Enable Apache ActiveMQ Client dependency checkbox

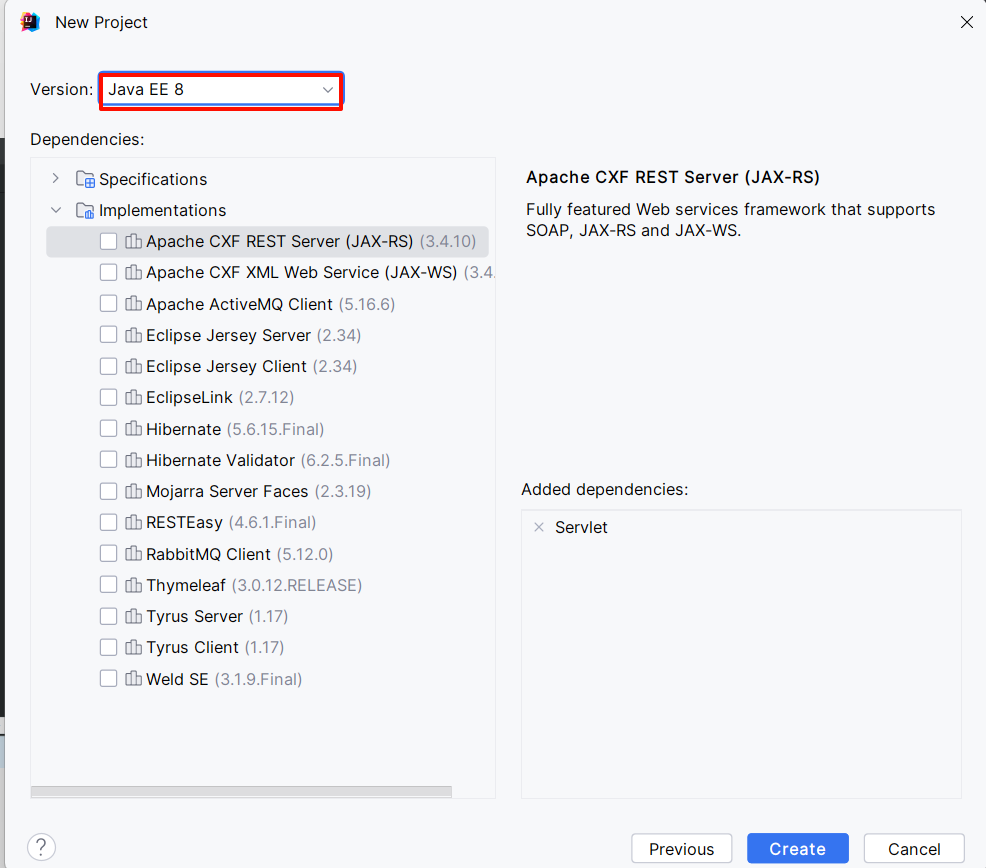click(108, 304)
